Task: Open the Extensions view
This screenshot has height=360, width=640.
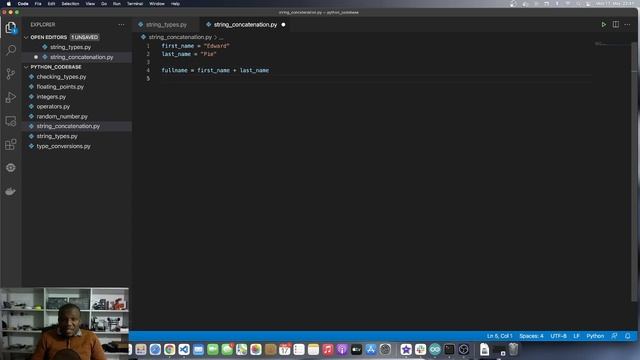Action: point(11,144)
